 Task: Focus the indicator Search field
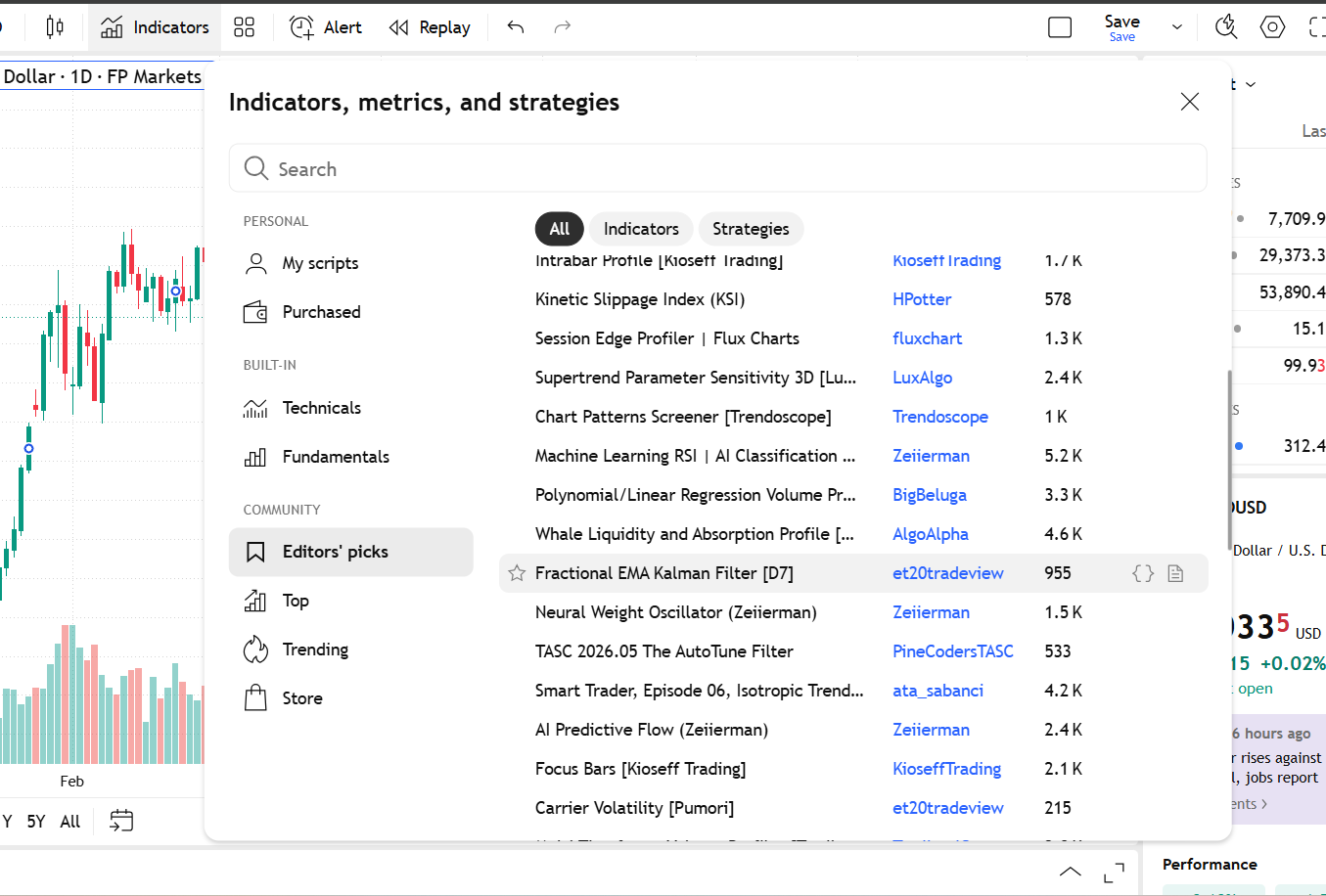tap(718, 168)
